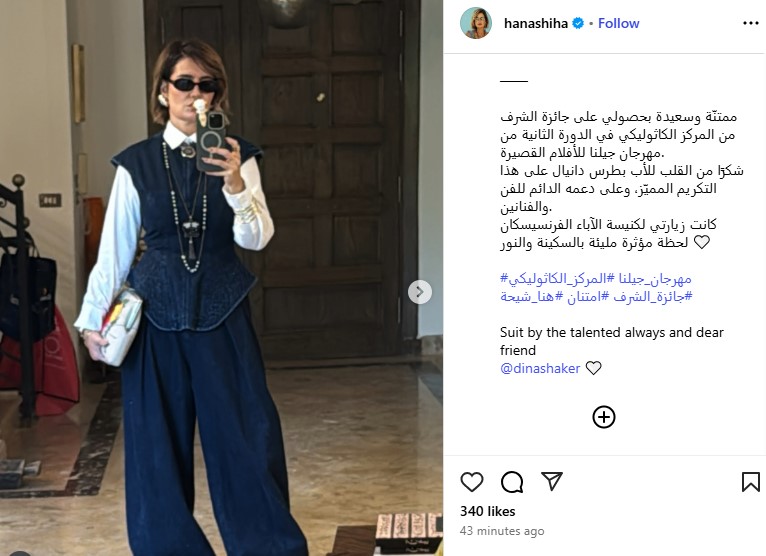
Task: Like the post with heart icon
Action: (472, 482)
